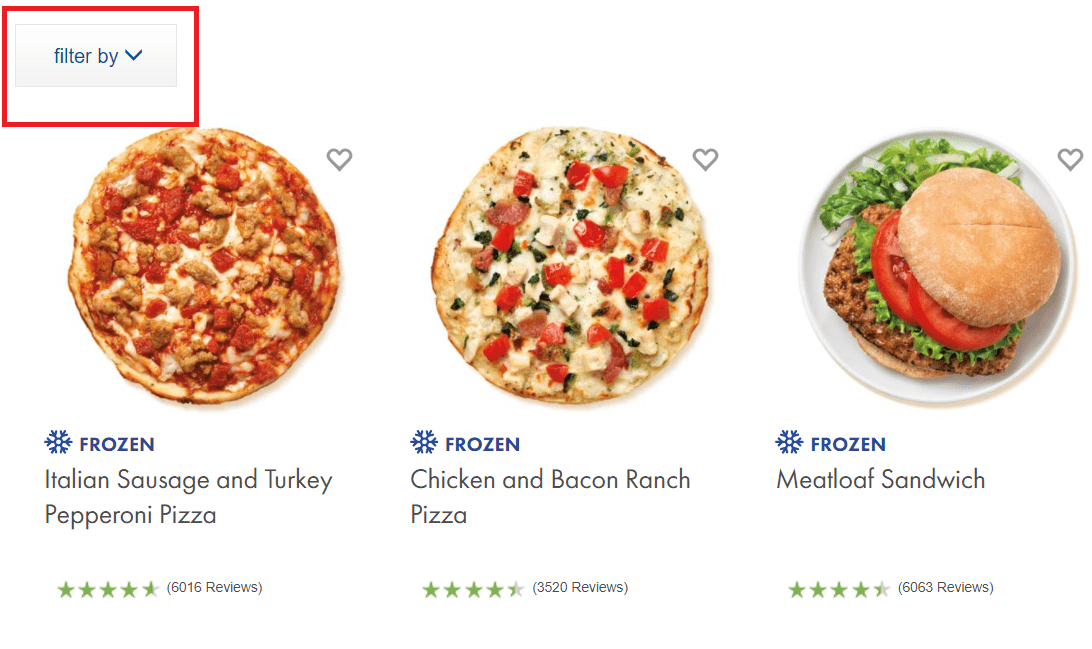Image resolution: width=1092 pixels, height=649 pixels.
Task: Click the ranch pizza star rating bar
Action: (474, 587)
